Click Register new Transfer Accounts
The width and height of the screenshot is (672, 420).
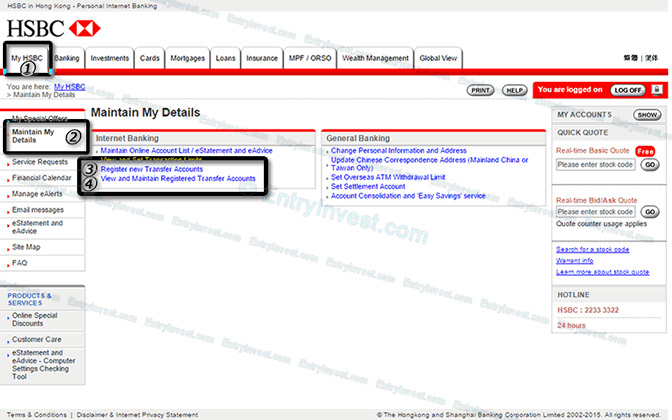pos(152,169)
